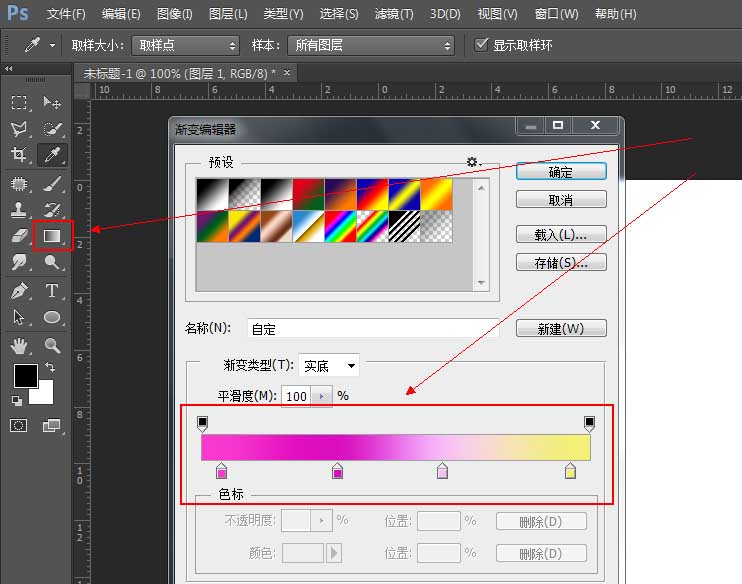Swap foreground and background colors
Screen dimensions: 742x584
point(50,368)
